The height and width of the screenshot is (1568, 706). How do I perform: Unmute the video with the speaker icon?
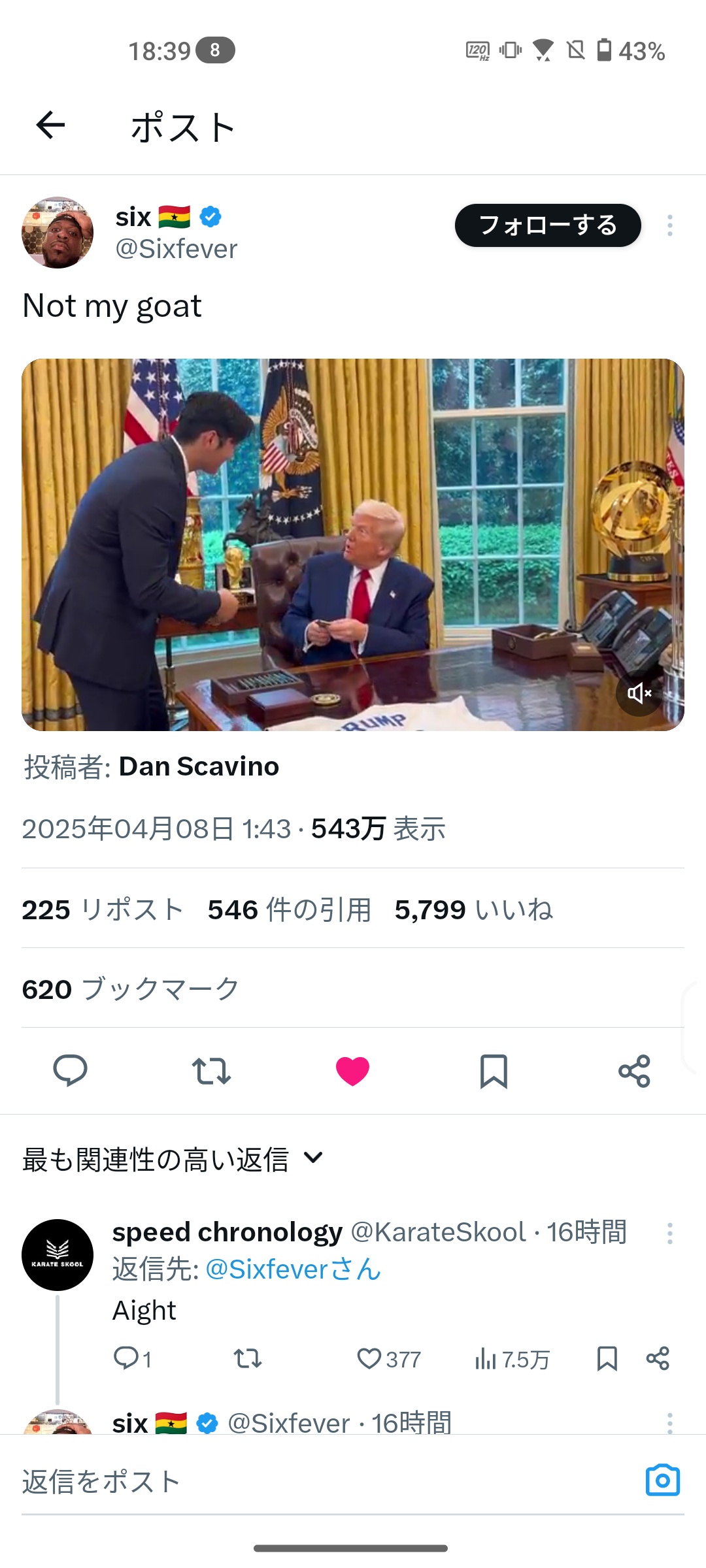[639, 693]
